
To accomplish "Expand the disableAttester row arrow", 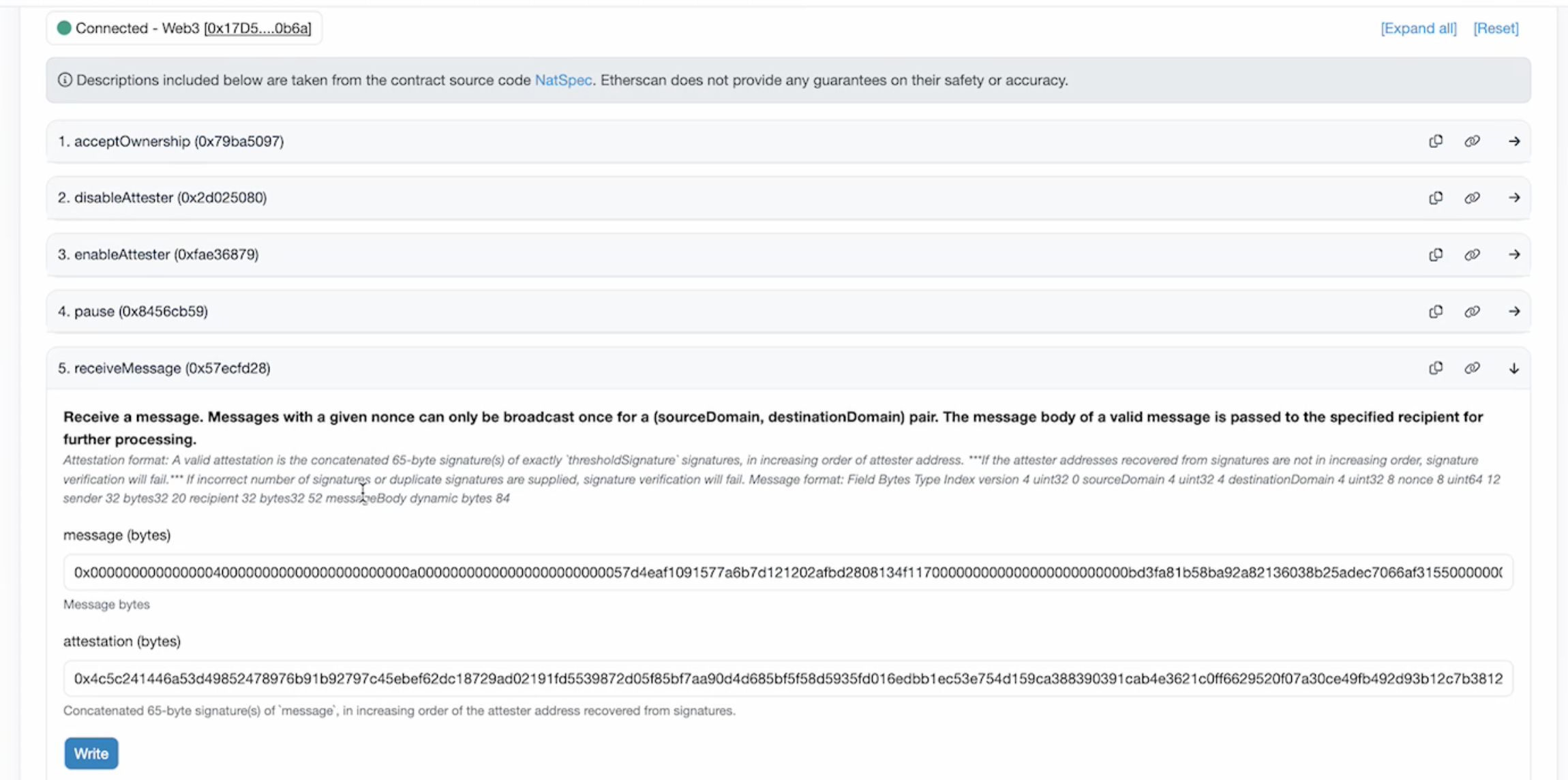I will pyautogui.click(x=1513, y=198).
